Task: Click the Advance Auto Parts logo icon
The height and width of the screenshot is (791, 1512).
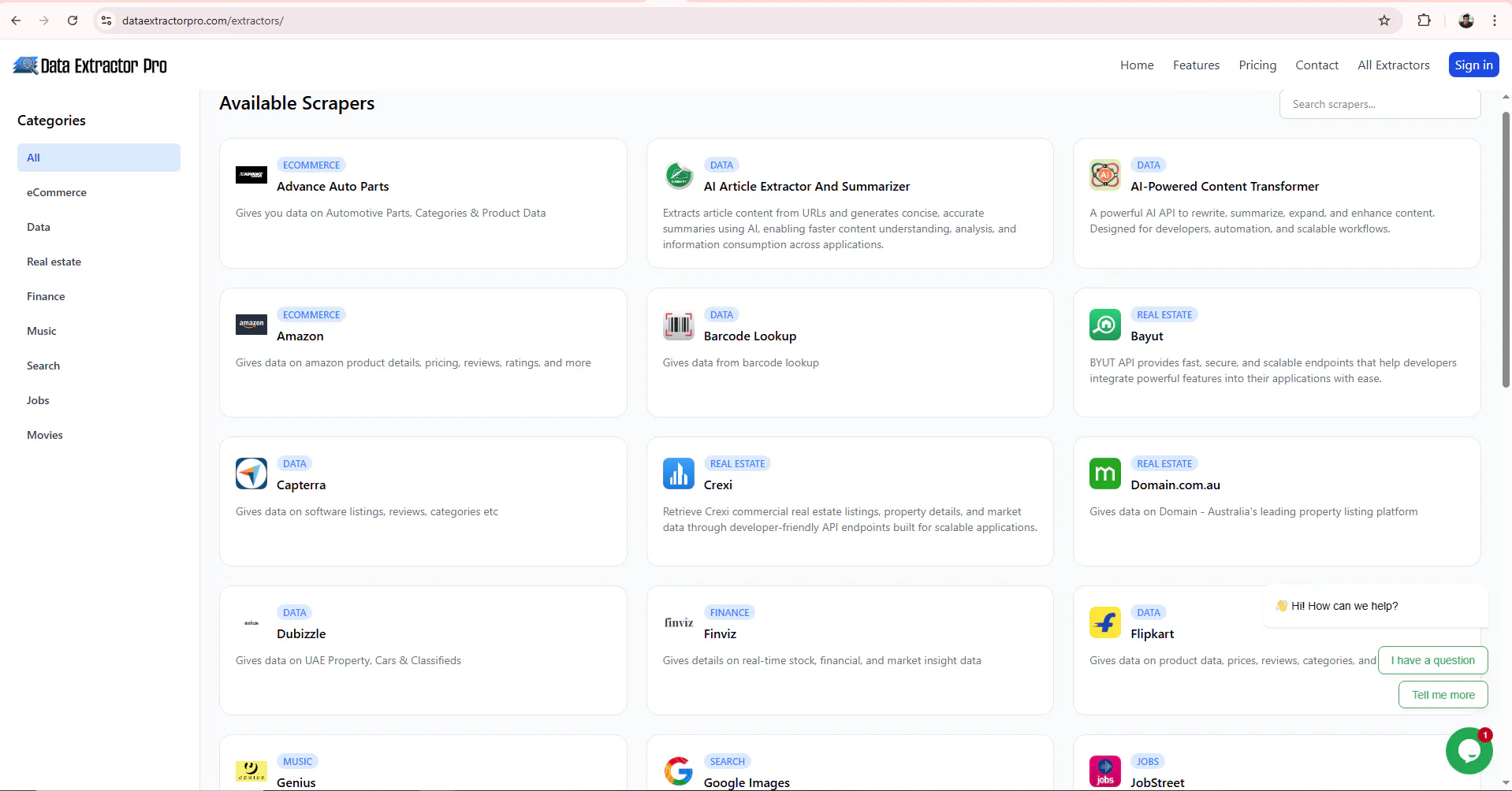Action: pyautogui.click(x=251, y=175)
